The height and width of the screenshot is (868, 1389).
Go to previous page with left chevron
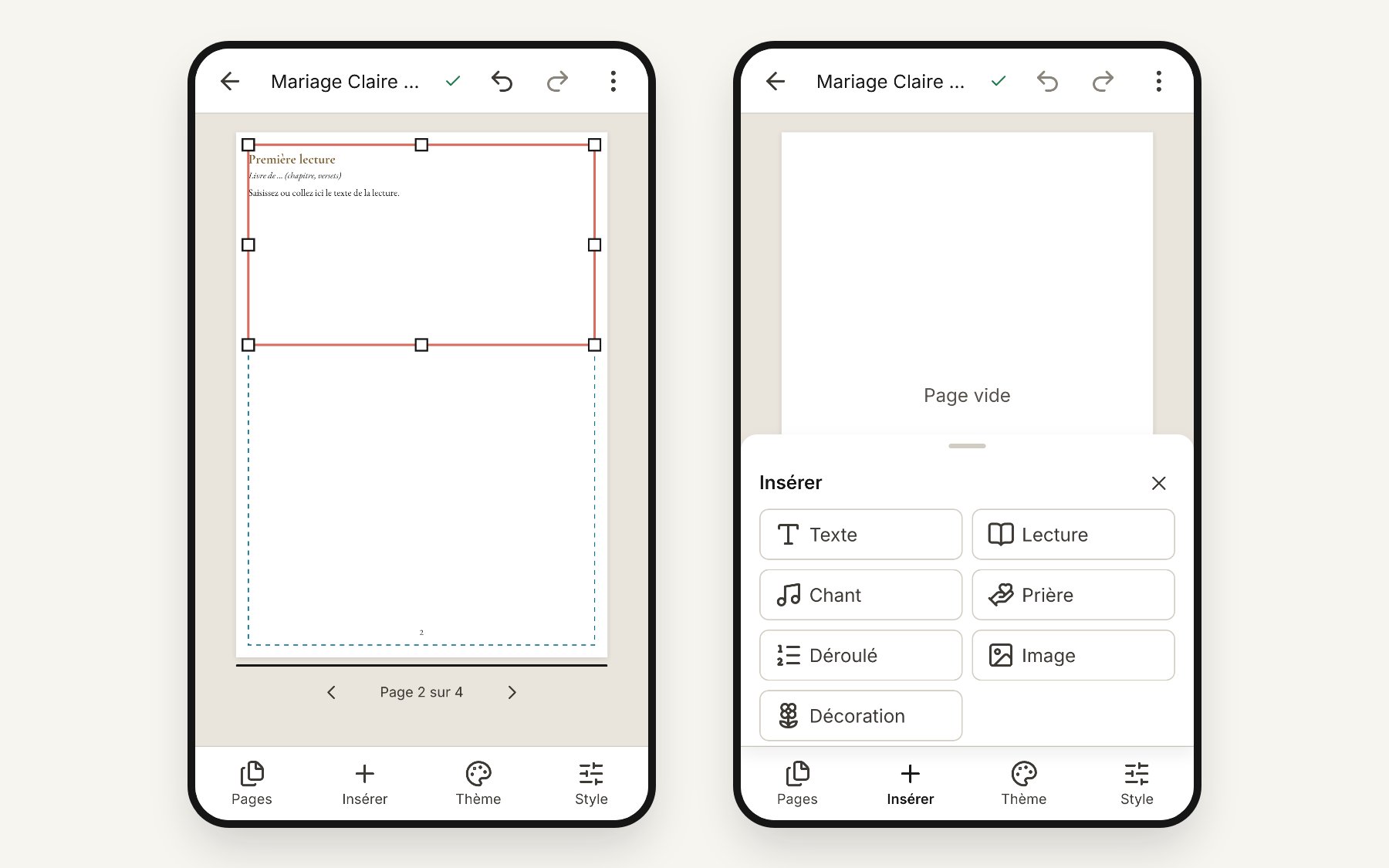331,692
